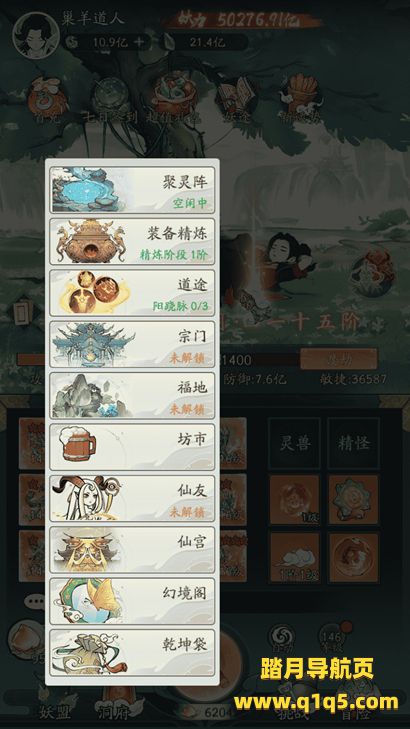
Task: Select the 仙友 horned character entry
Action: point(132,498)
